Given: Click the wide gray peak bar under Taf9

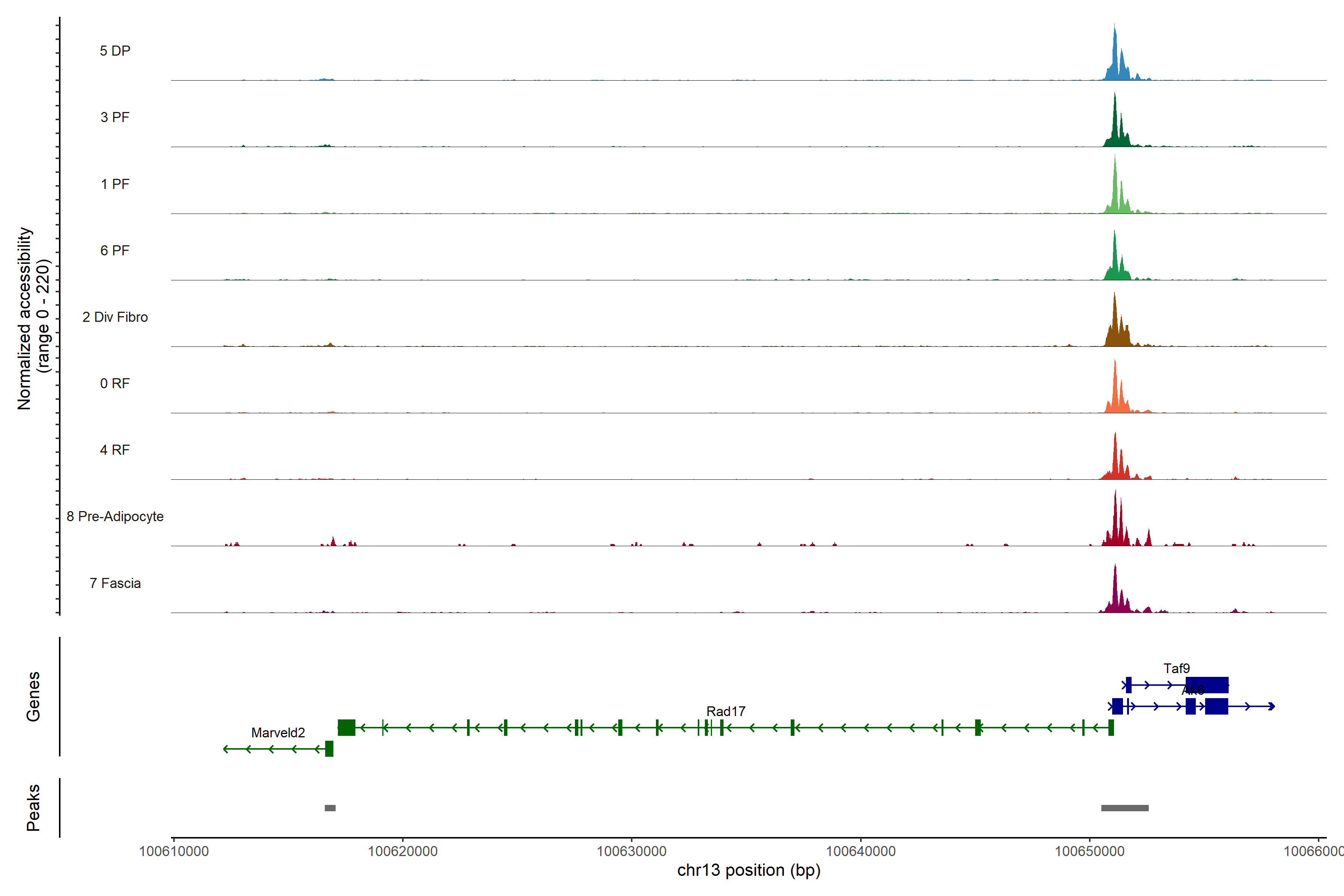Looking at the screenshot, I should click(x=1124, y=808).
